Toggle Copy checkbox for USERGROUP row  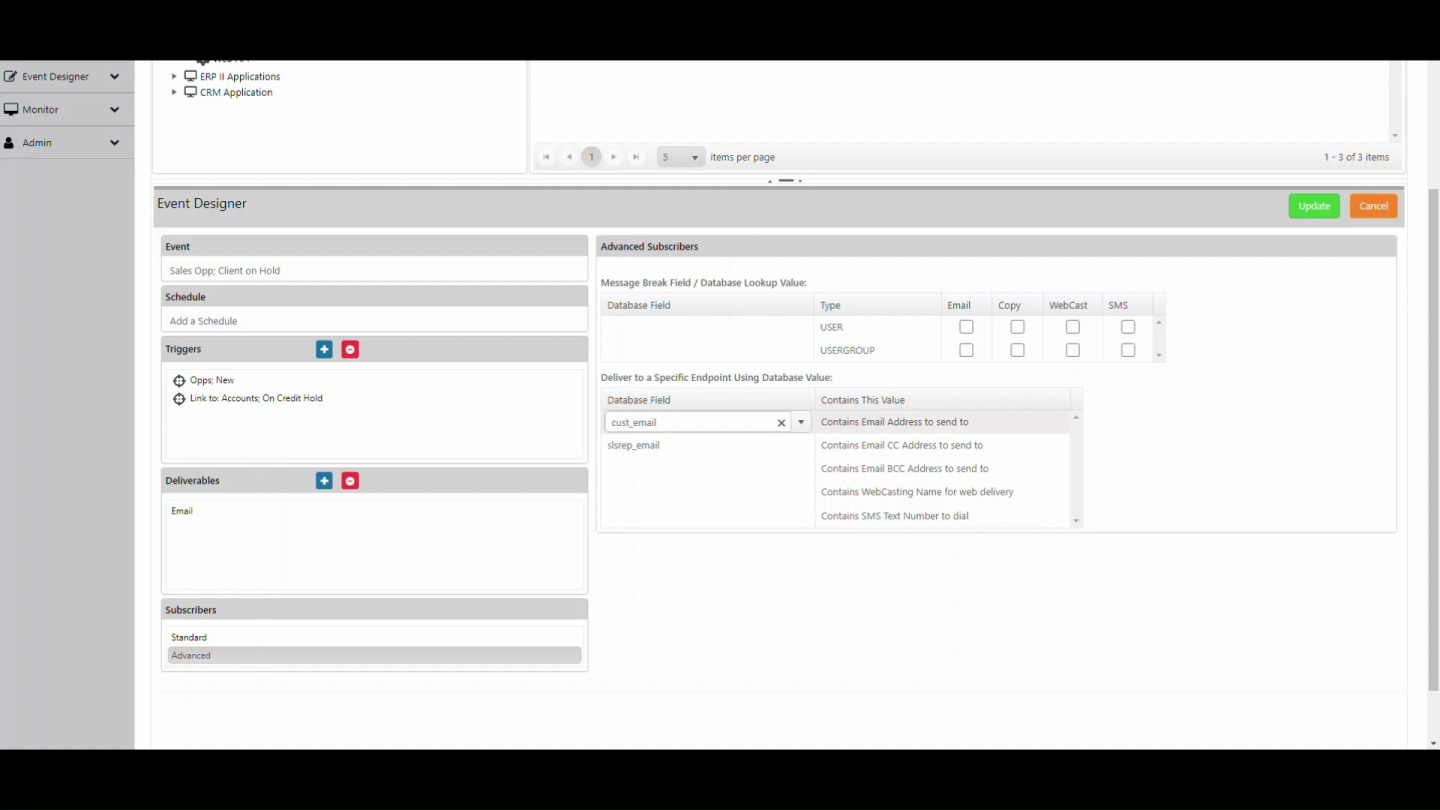(1017, 350)
